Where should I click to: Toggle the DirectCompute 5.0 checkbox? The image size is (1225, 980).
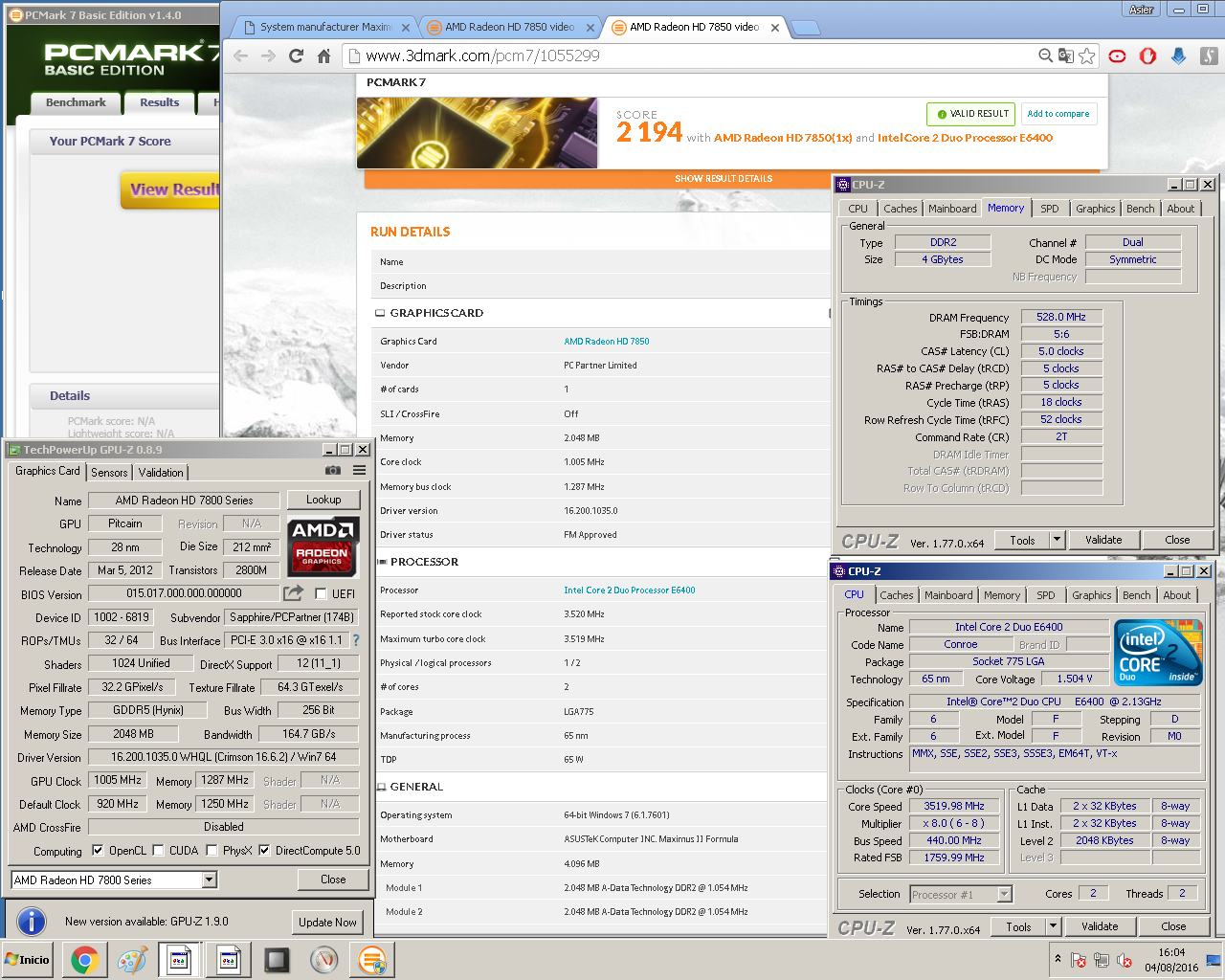[264, 850]
